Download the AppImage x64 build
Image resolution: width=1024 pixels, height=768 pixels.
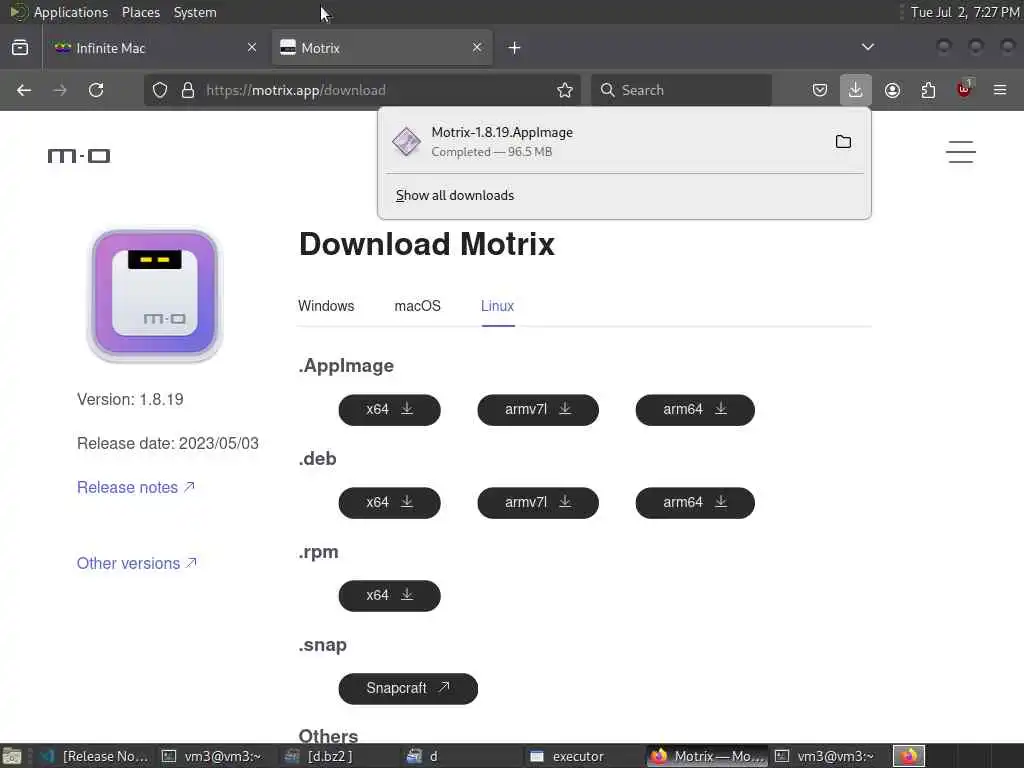pos(389,409)
